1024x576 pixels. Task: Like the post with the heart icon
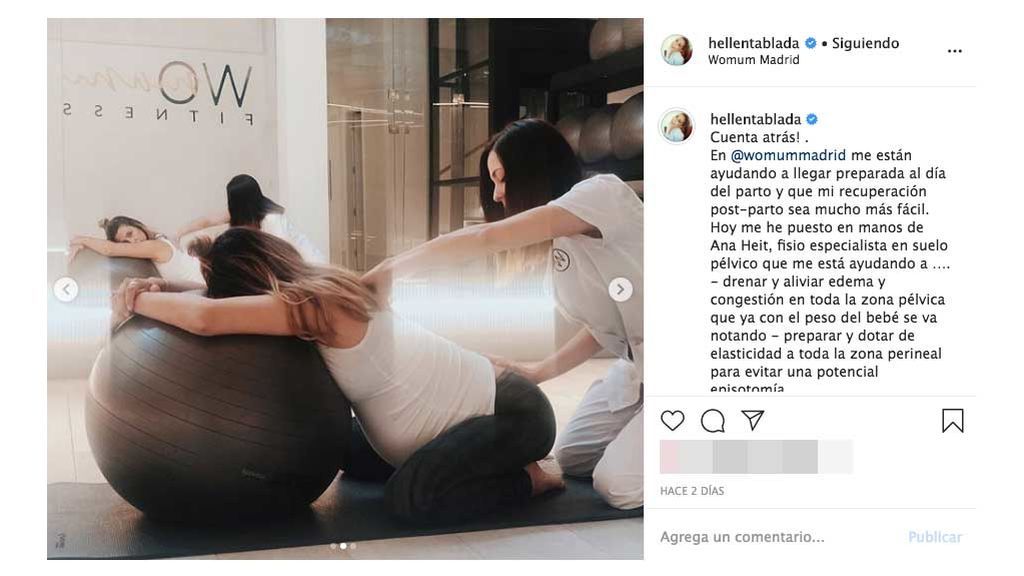tap(672, 421)
